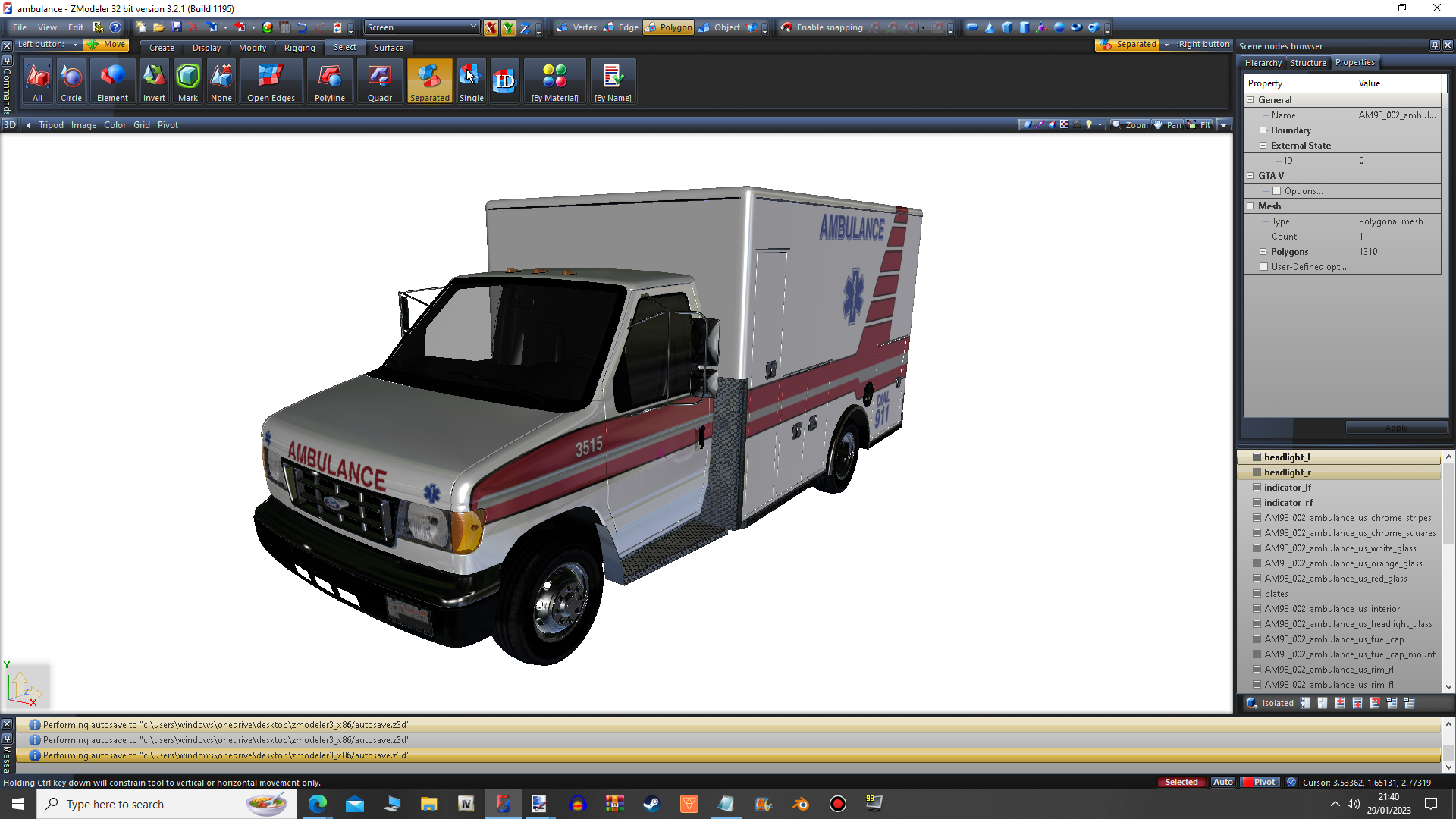
Task: Expand the Polygons property row
Action: [1263, 252]
